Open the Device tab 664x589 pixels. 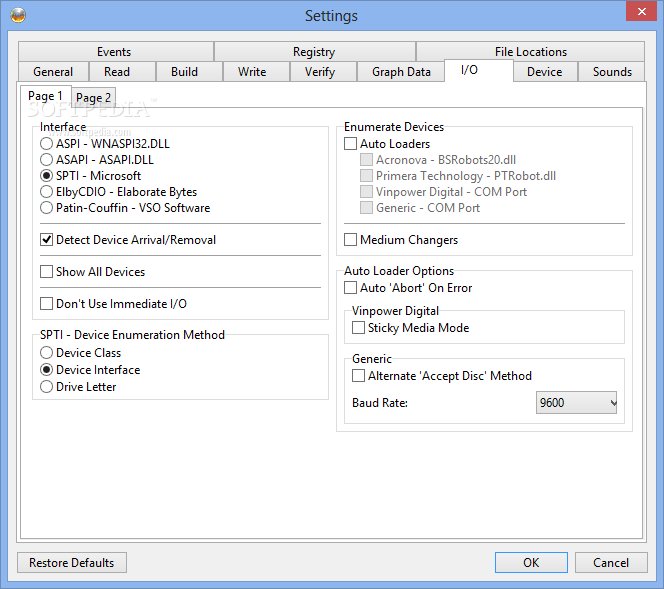coord(545,72)
